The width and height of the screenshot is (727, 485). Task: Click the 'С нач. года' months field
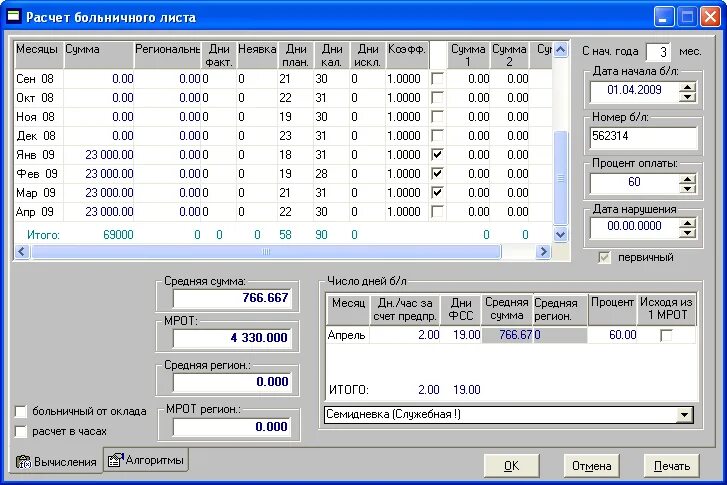[658, 51]
